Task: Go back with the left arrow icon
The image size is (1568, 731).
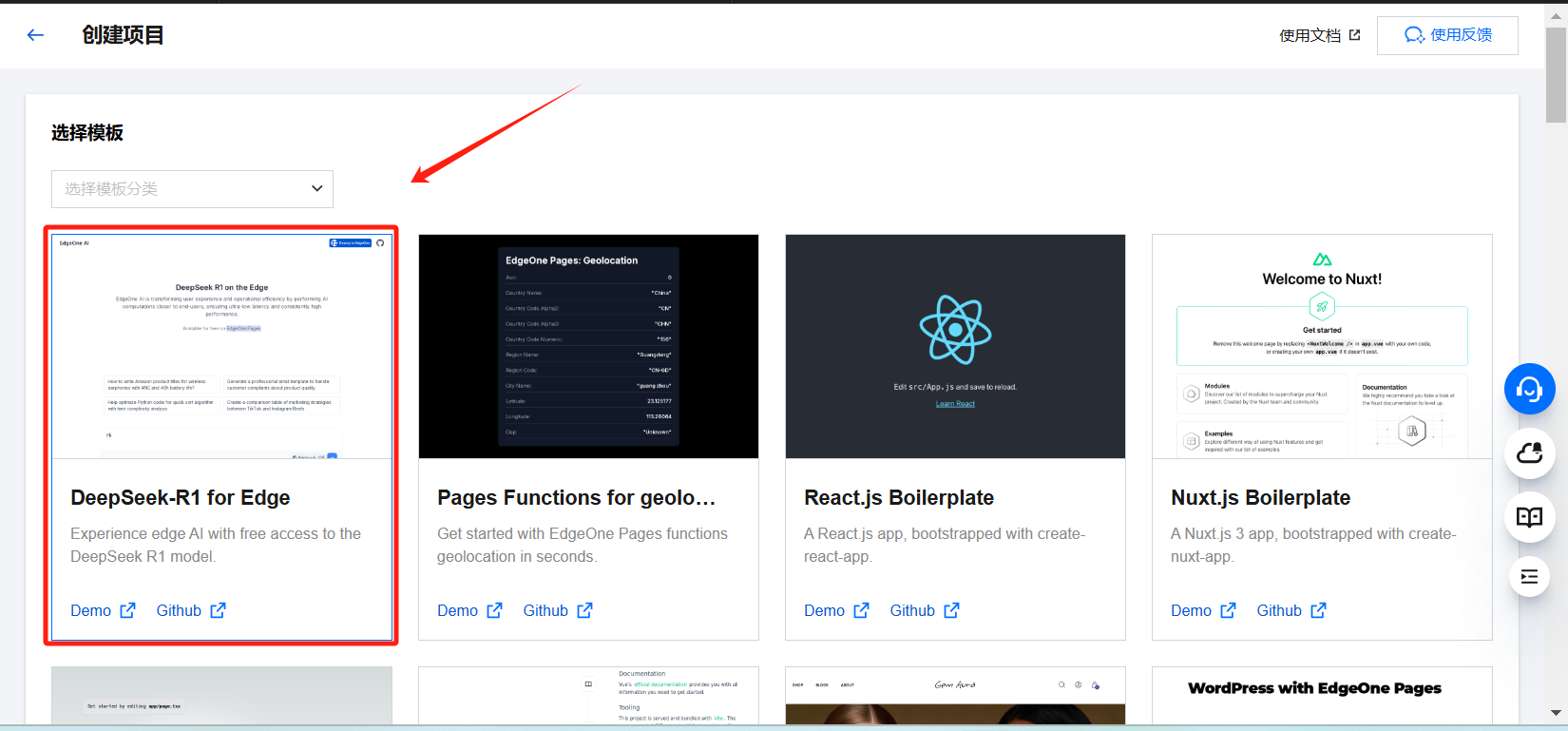Action: coord(36,35)
